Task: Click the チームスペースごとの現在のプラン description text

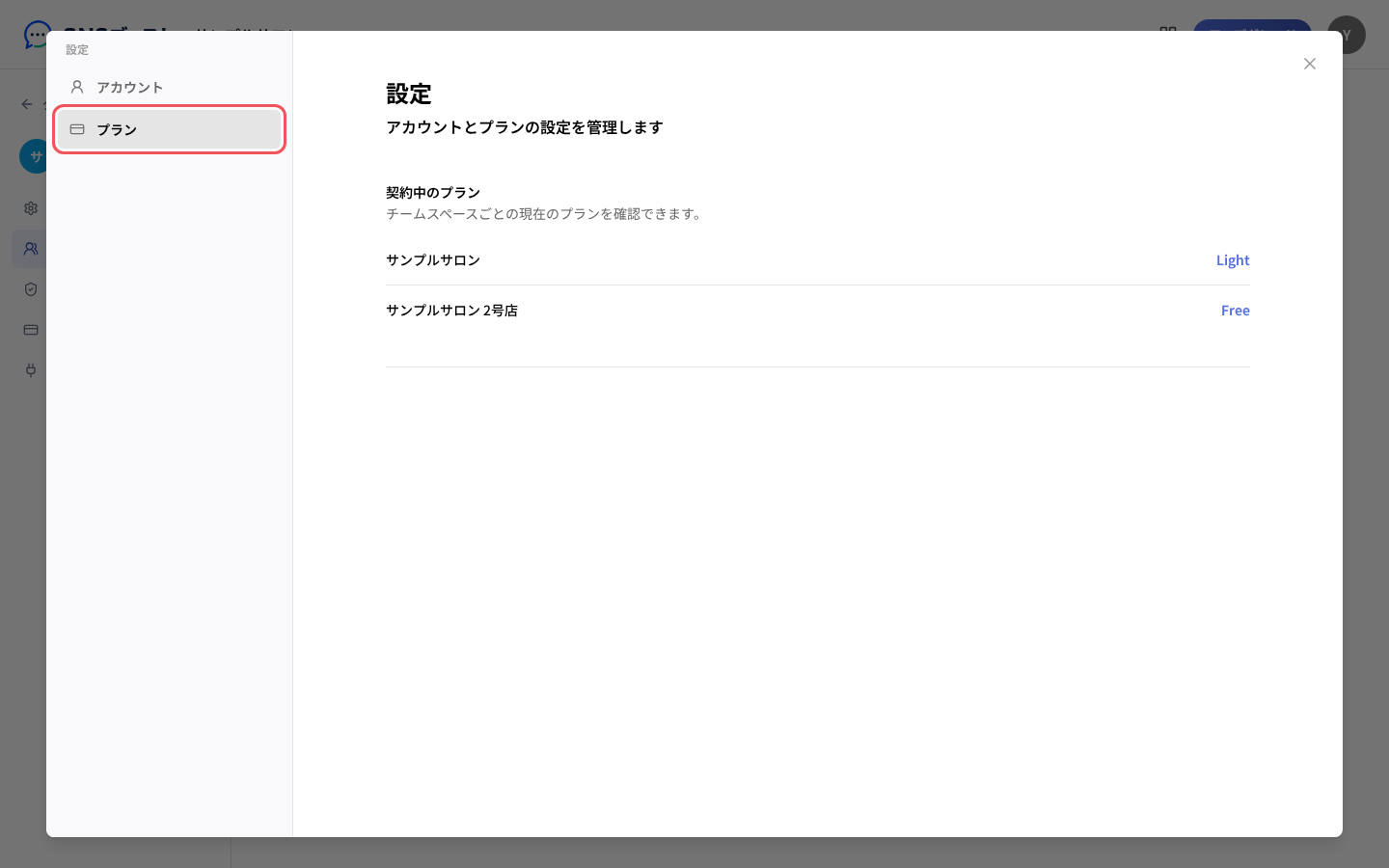Action: point(546,214)
